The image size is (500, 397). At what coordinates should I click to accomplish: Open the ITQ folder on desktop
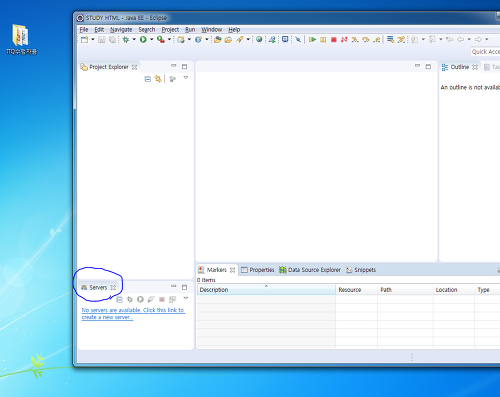coord(21,39)
